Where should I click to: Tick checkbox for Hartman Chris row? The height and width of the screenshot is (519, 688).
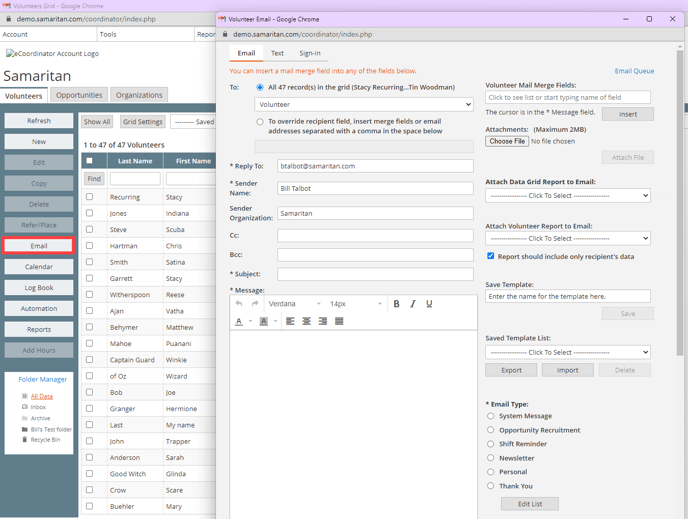[90, 245]
